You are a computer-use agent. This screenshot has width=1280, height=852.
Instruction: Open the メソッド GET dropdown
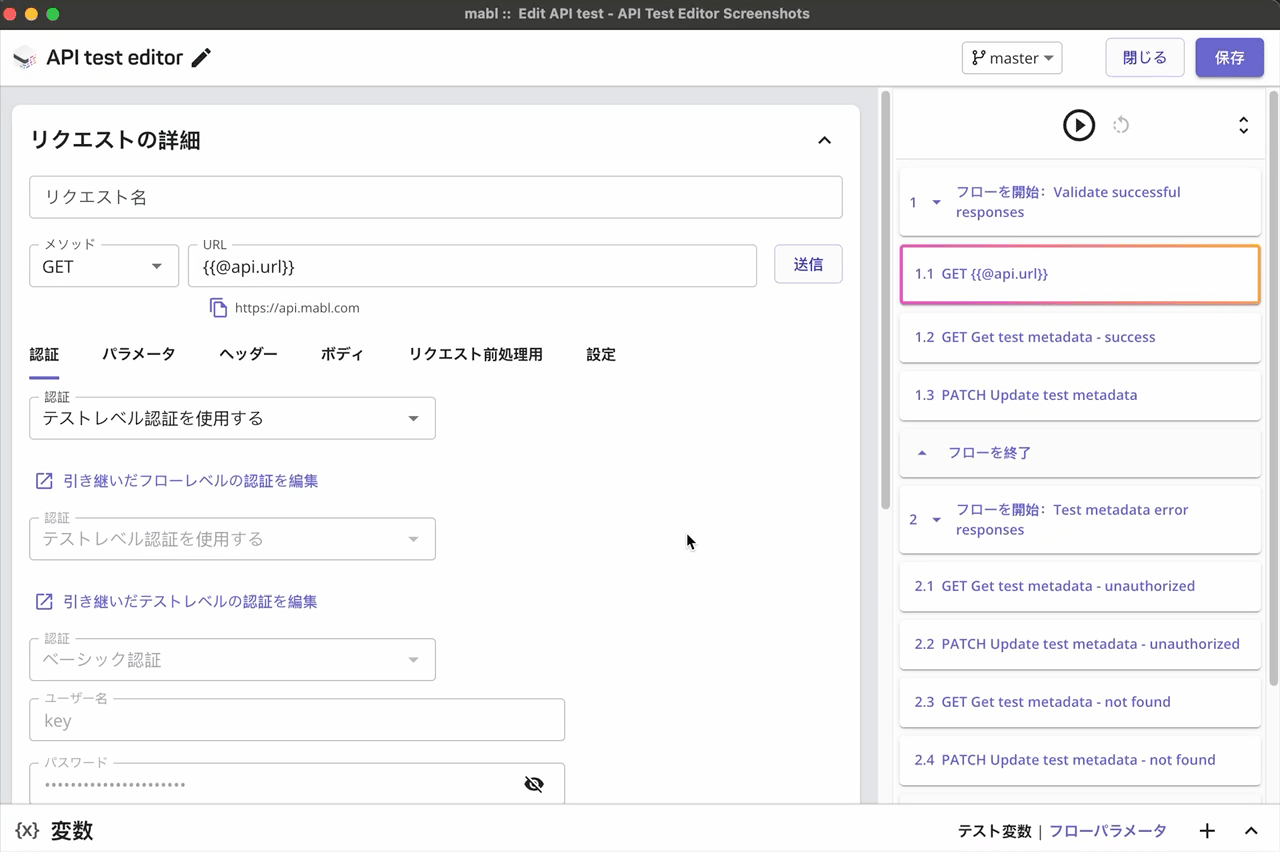(x=104, y=266)
